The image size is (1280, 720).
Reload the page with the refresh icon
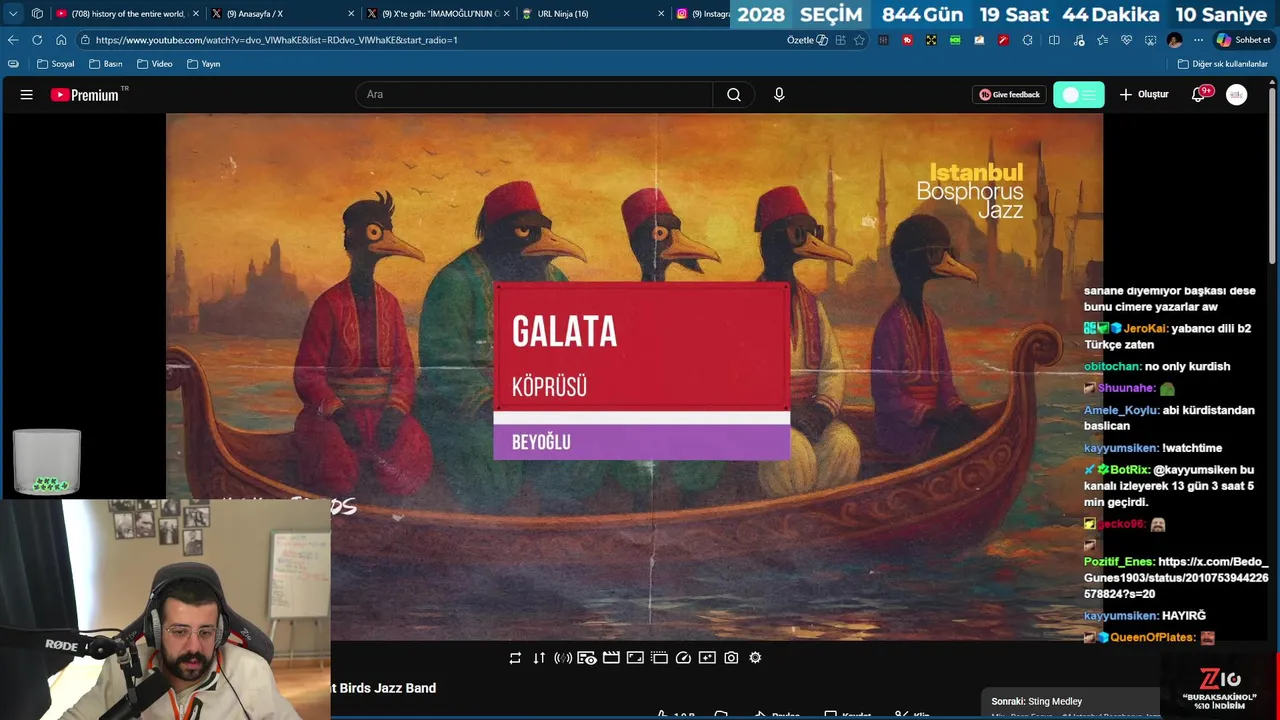(37, 40)
